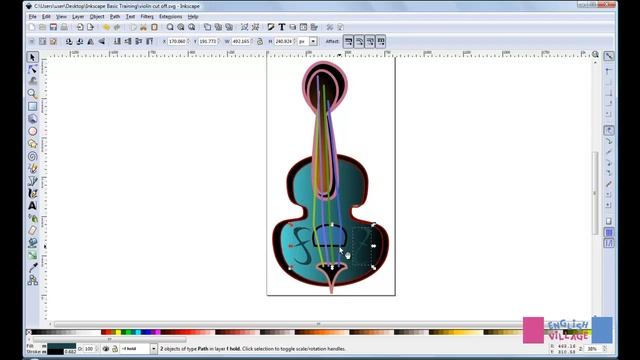The height and width of the screenshot is (360, 640).
Task: Select the Star polygon tool
Action: point(33,144)
